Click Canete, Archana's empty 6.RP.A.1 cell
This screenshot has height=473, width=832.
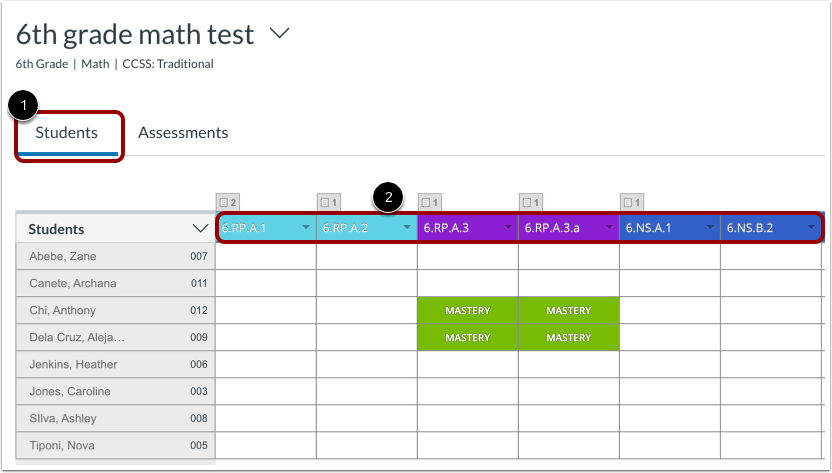coord(266,284)
